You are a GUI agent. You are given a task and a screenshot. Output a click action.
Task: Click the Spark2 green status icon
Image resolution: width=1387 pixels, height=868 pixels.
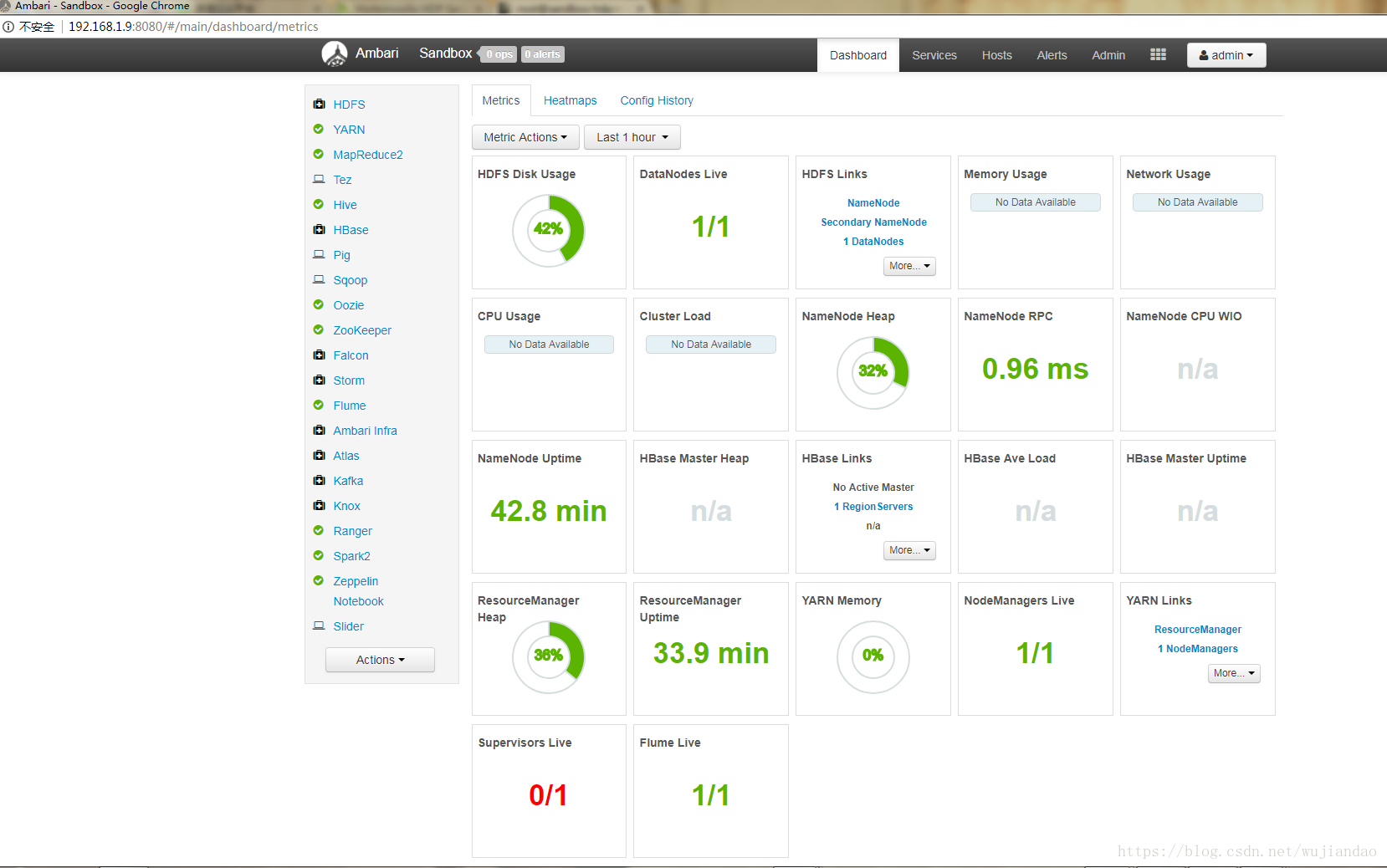click(319, 556)
